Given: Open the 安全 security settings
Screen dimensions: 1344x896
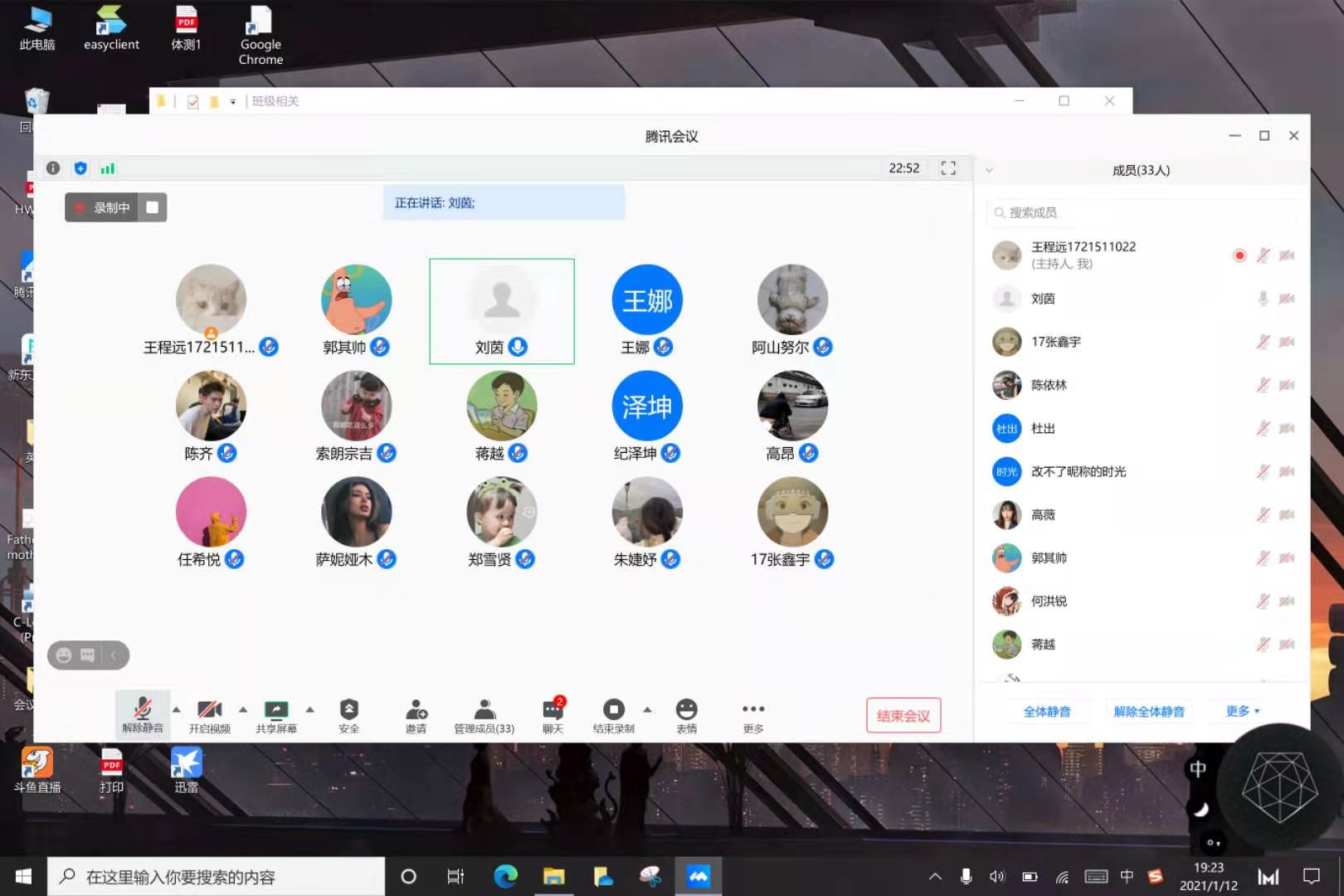Looking at the screenshot, I should click(x=348, y=716).
